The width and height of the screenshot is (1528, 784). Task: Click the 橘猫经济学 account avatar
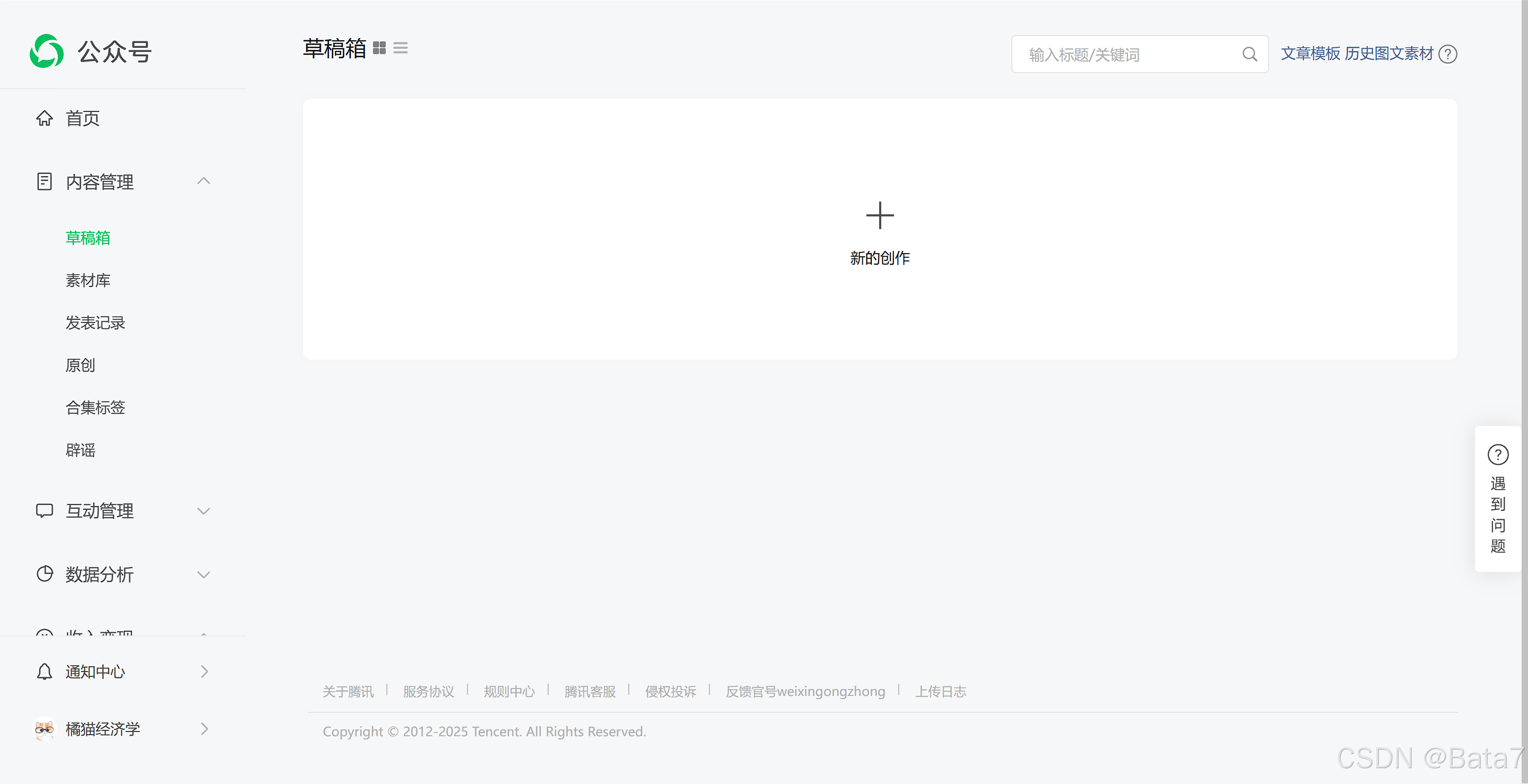(x=45, y=729)
